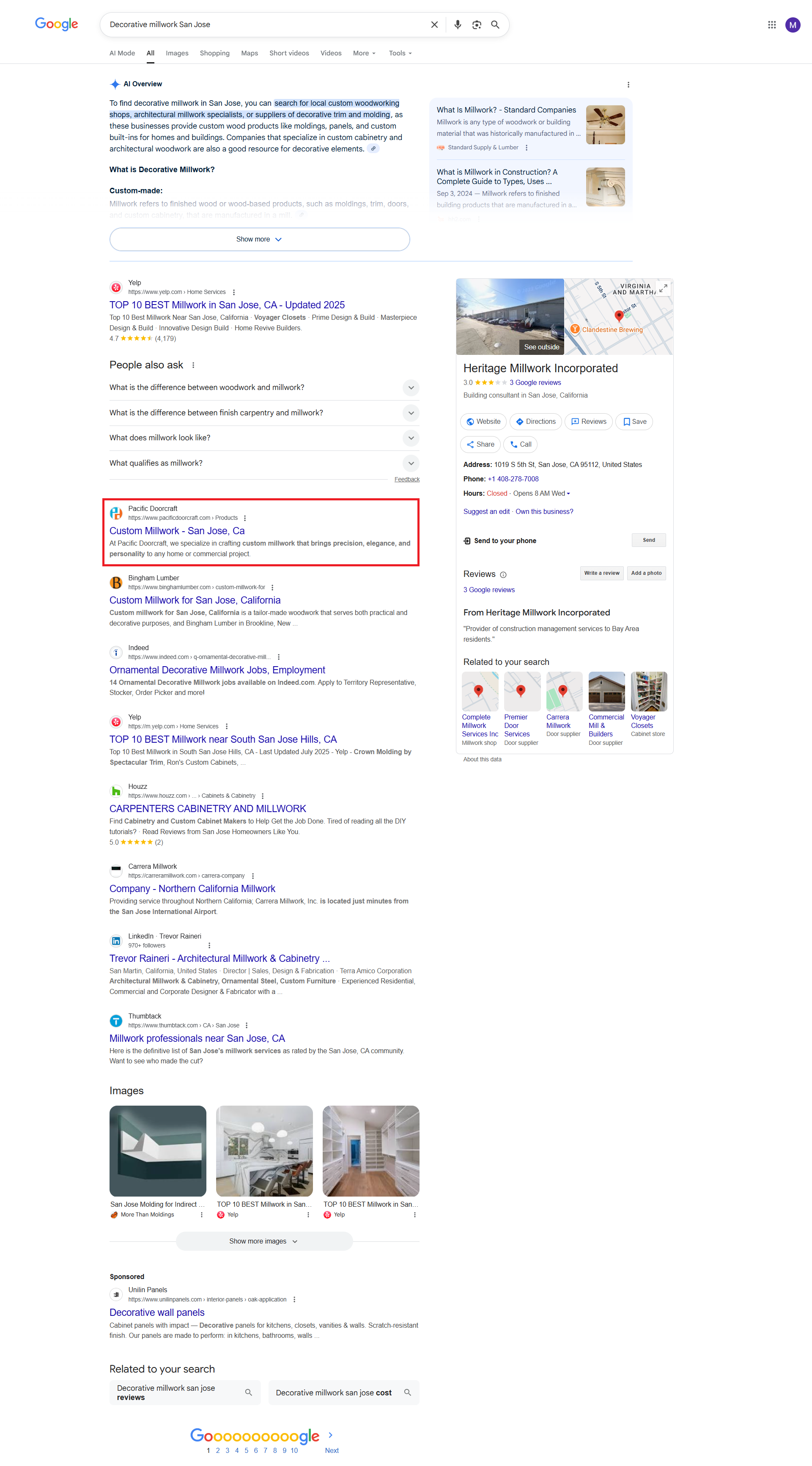
Task: Switch to the Shopping tab
Action: coord(214,53)
